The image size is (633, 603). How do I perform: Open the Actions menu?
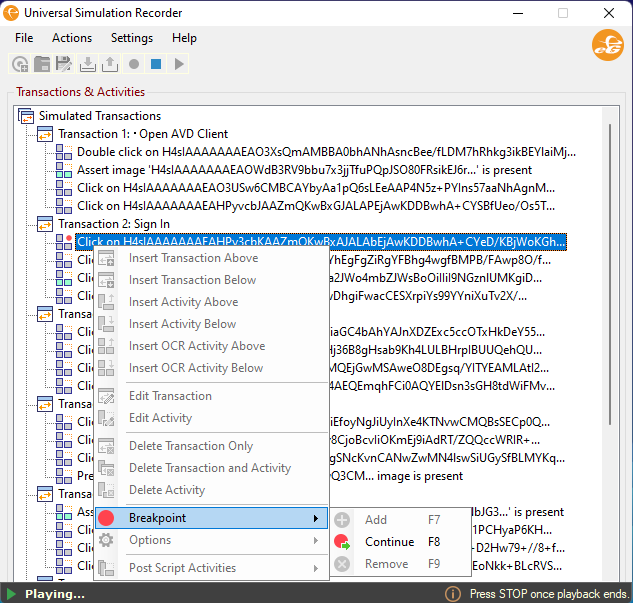click(72, 38)
